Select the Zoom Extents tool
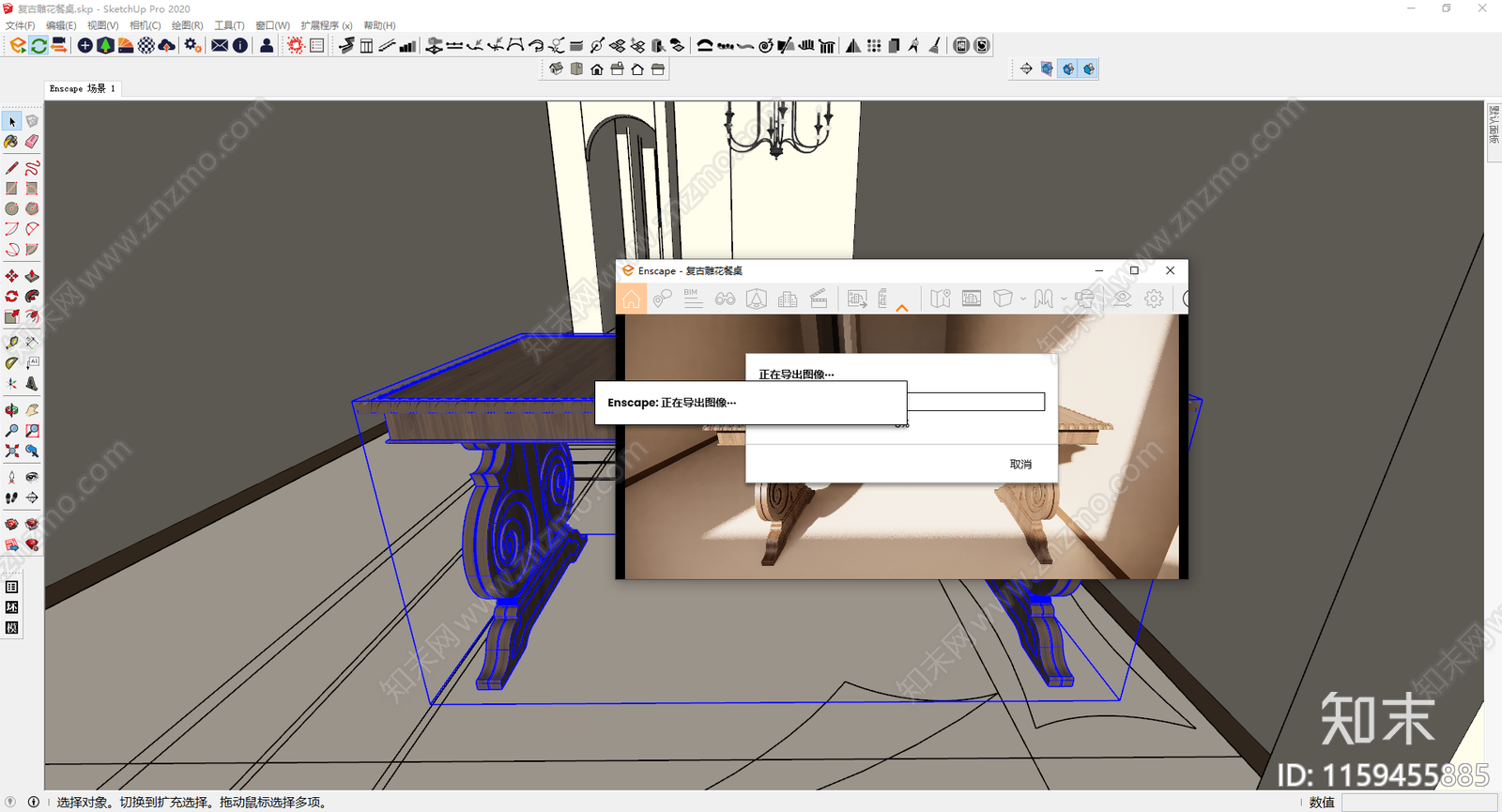 (11, 452)
